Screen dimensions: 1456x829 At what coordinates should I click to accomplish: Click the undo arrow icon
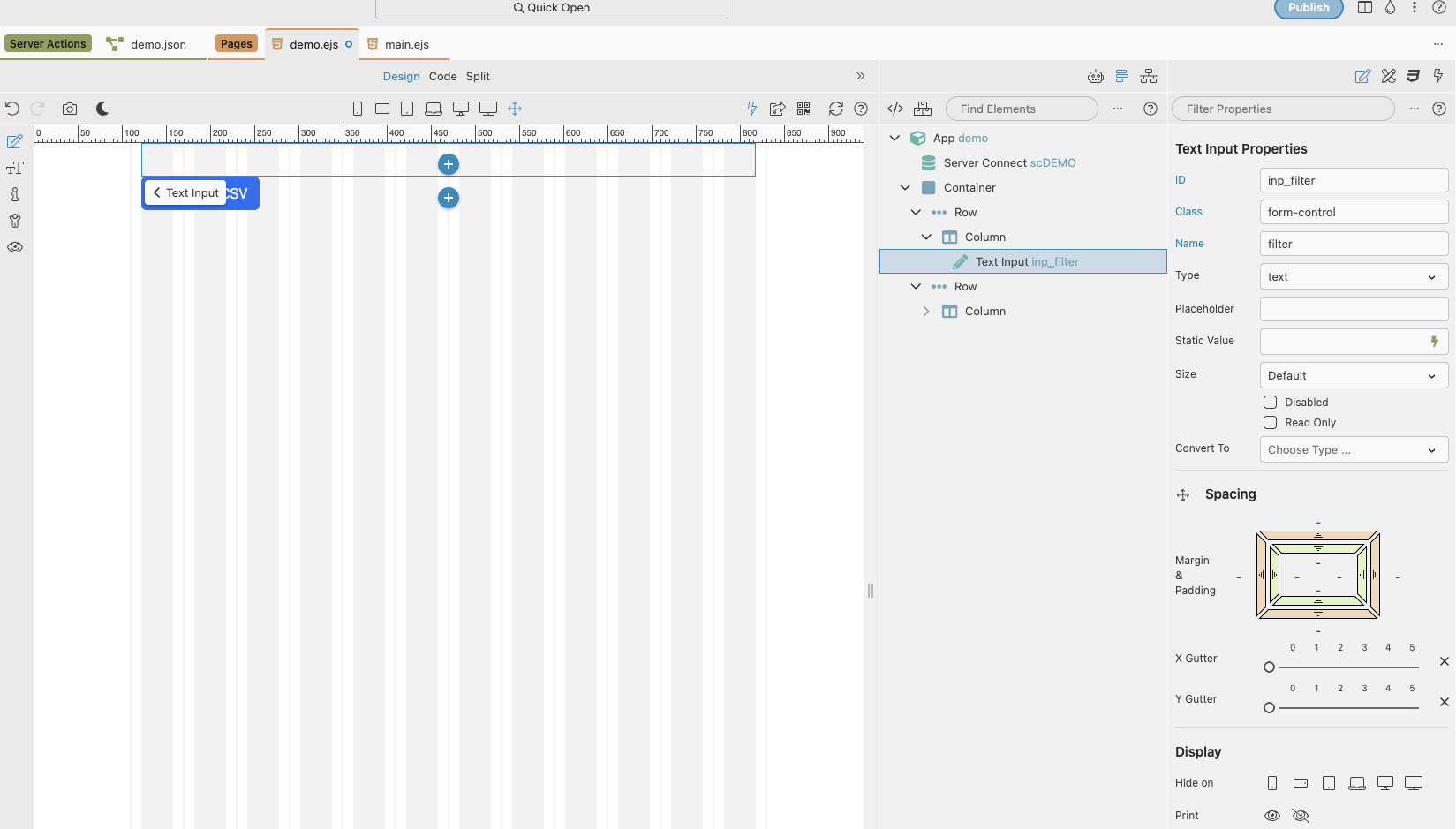point(12,109)
